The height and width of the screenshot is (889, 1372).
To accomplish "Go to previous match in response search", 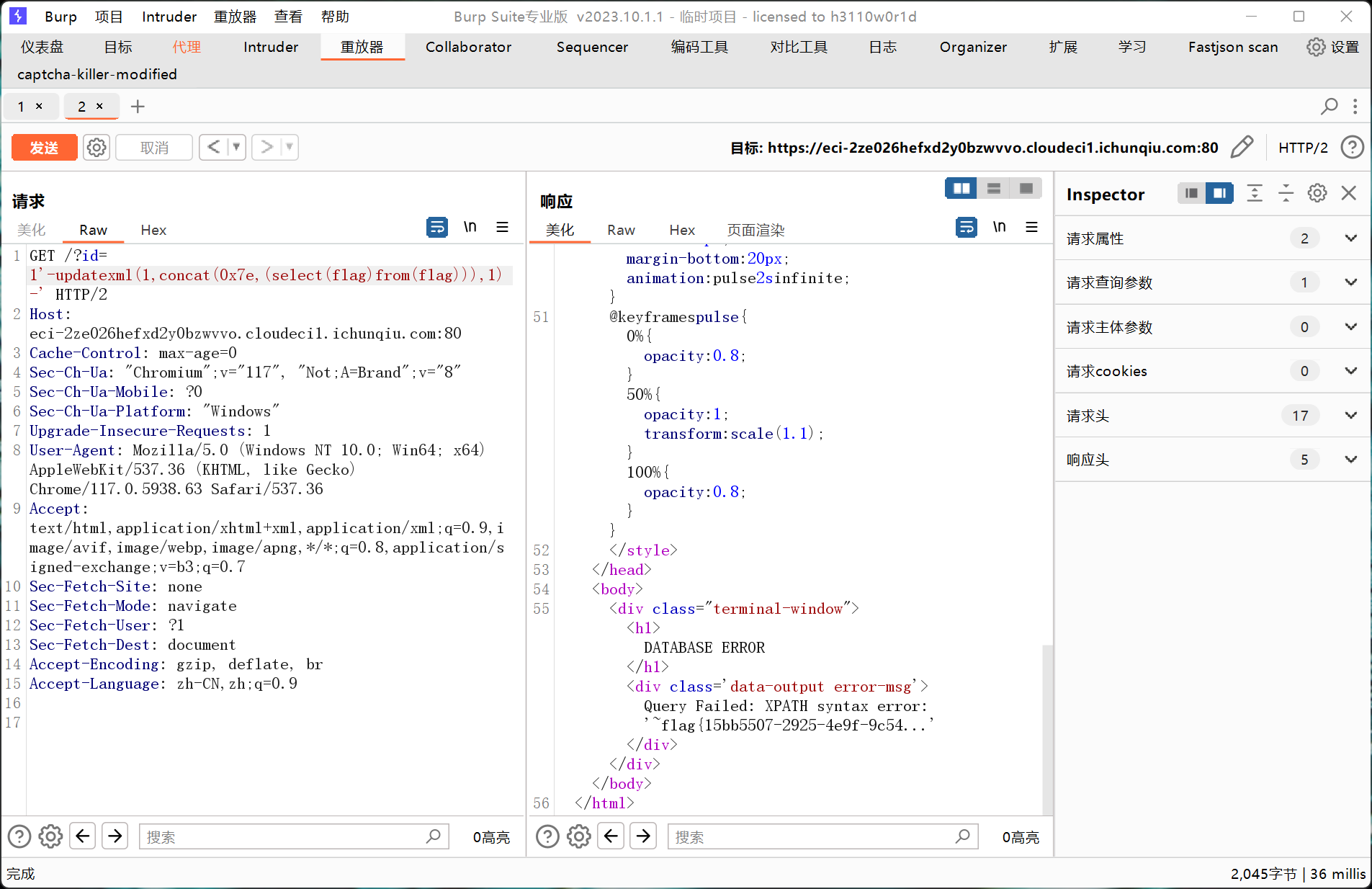I will tap(611, 836).
